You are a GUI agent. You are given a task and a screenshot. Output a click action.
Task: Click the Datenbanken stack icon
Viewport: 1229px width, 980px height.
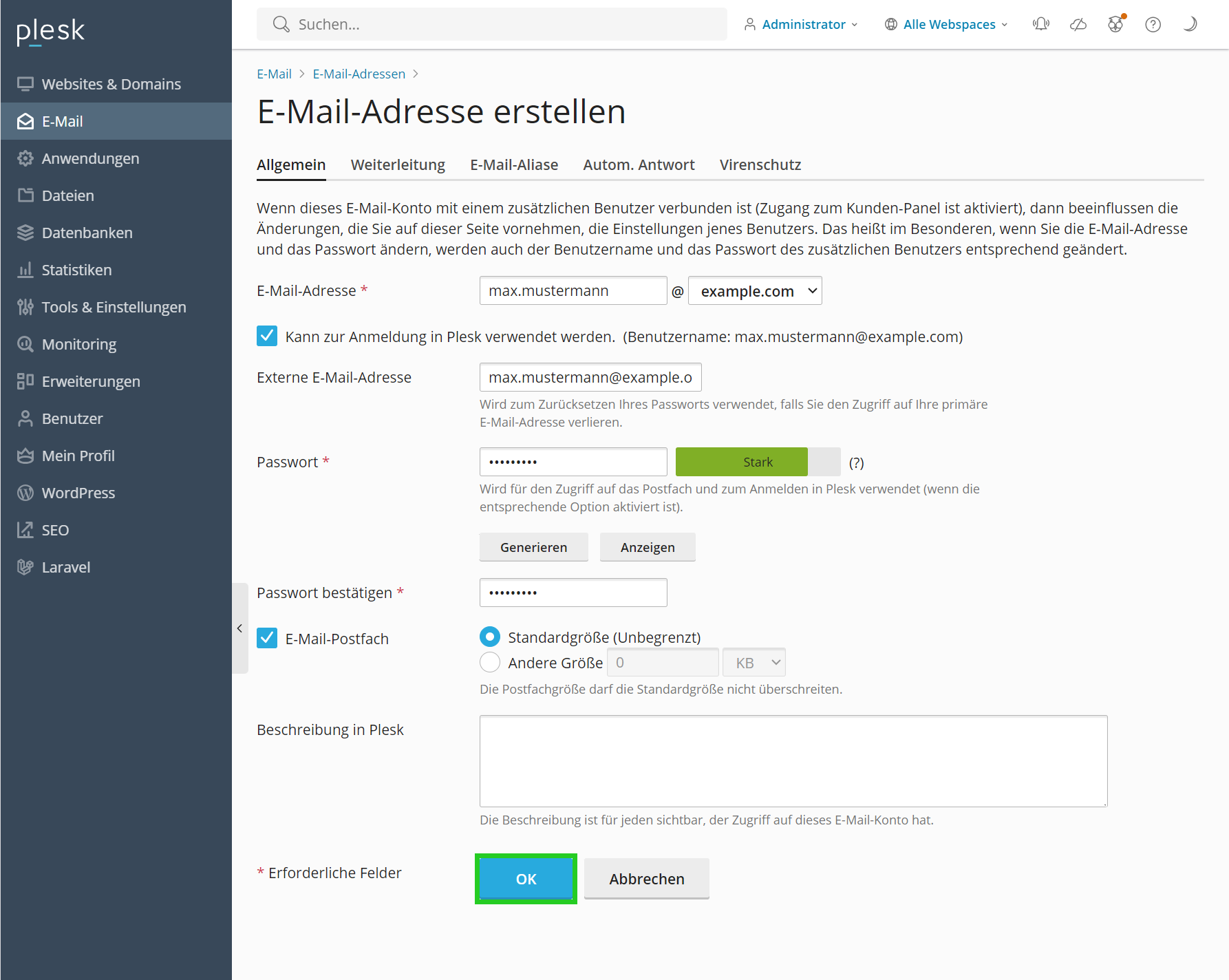[x=25, y=233]
